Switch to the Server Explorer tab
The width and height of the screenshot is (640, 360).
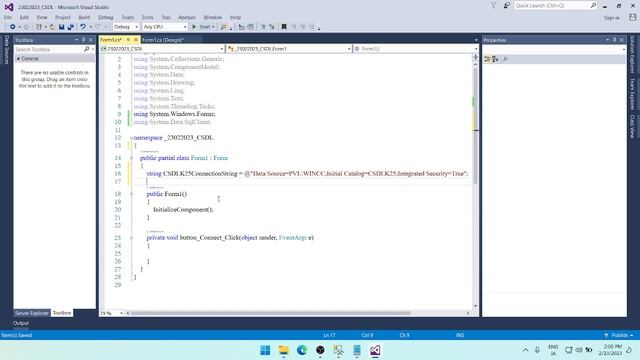[x=32, y=313]
